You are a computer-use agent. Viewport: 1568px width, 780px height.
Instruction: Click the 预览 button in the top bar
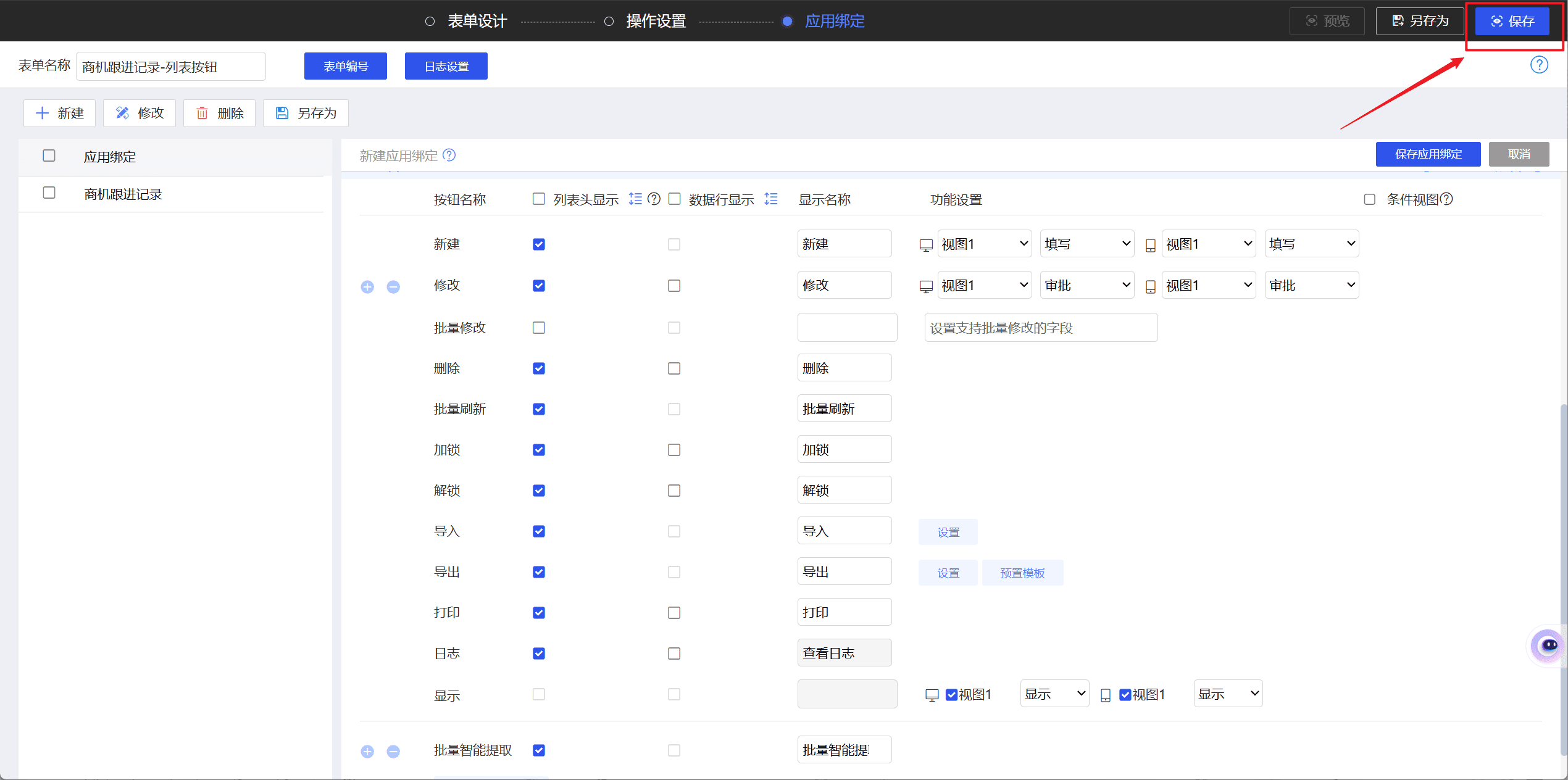pyautogui.click(x=1327, y=22)
